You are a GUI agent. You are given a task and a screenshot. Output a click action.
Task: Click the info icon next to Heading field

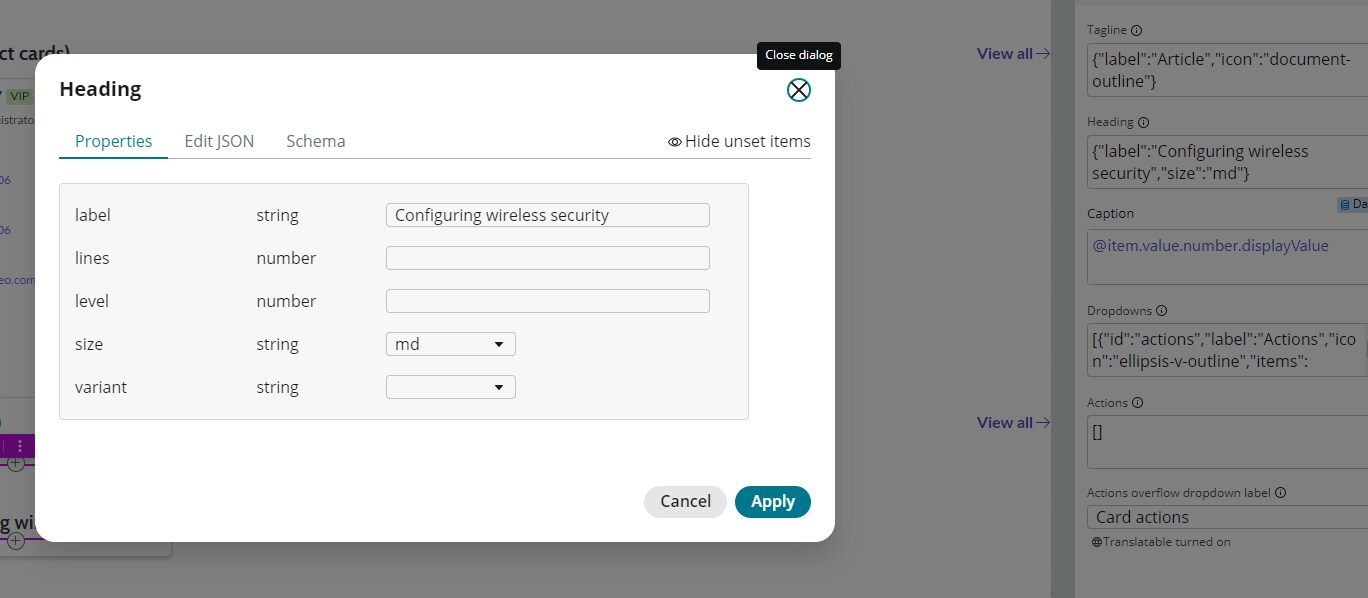coord(1143,122)
